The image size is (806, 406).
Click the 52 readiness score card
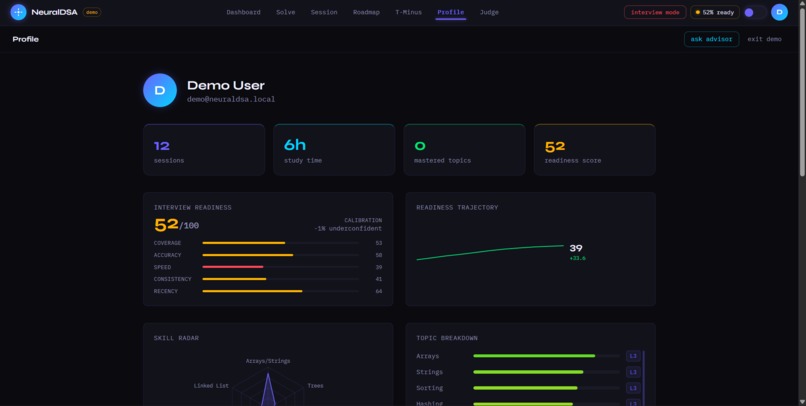595,150
